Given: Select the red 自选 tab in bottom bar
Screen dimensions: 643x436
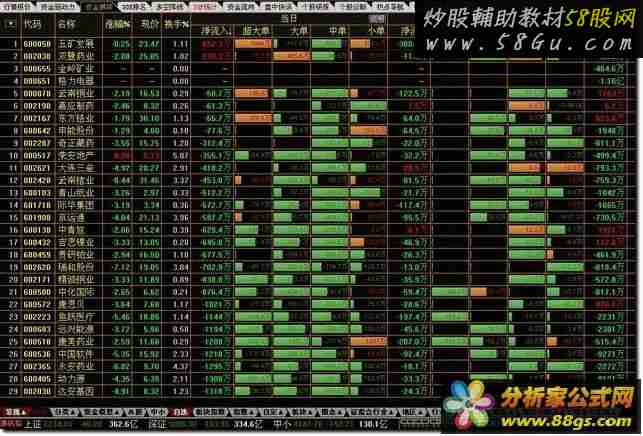Looking at the screenshot, I should point(181,412).
